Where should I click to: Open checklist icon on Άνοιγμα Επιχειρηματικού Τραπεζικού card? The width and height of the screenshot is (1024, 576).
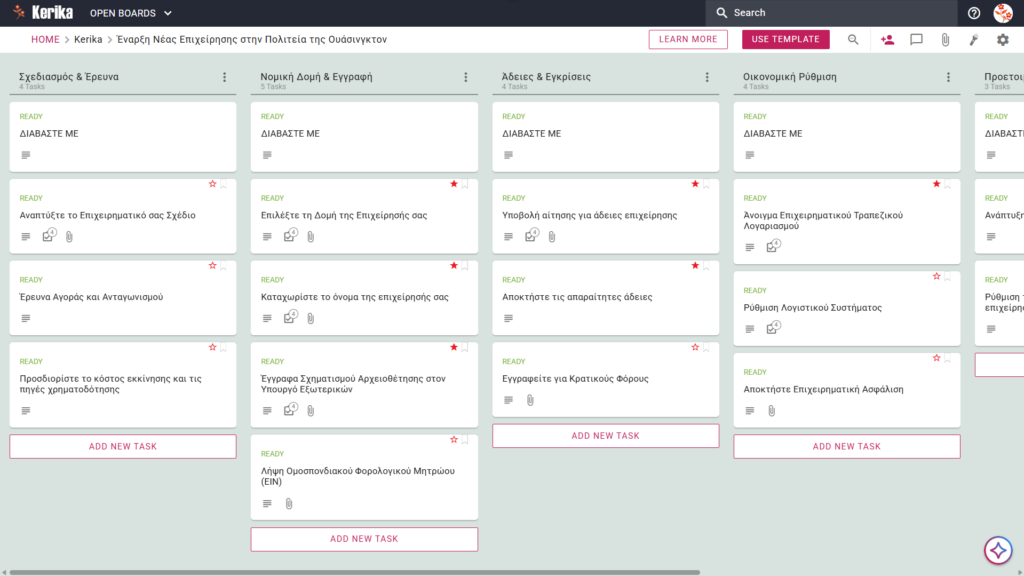[773, 246]
